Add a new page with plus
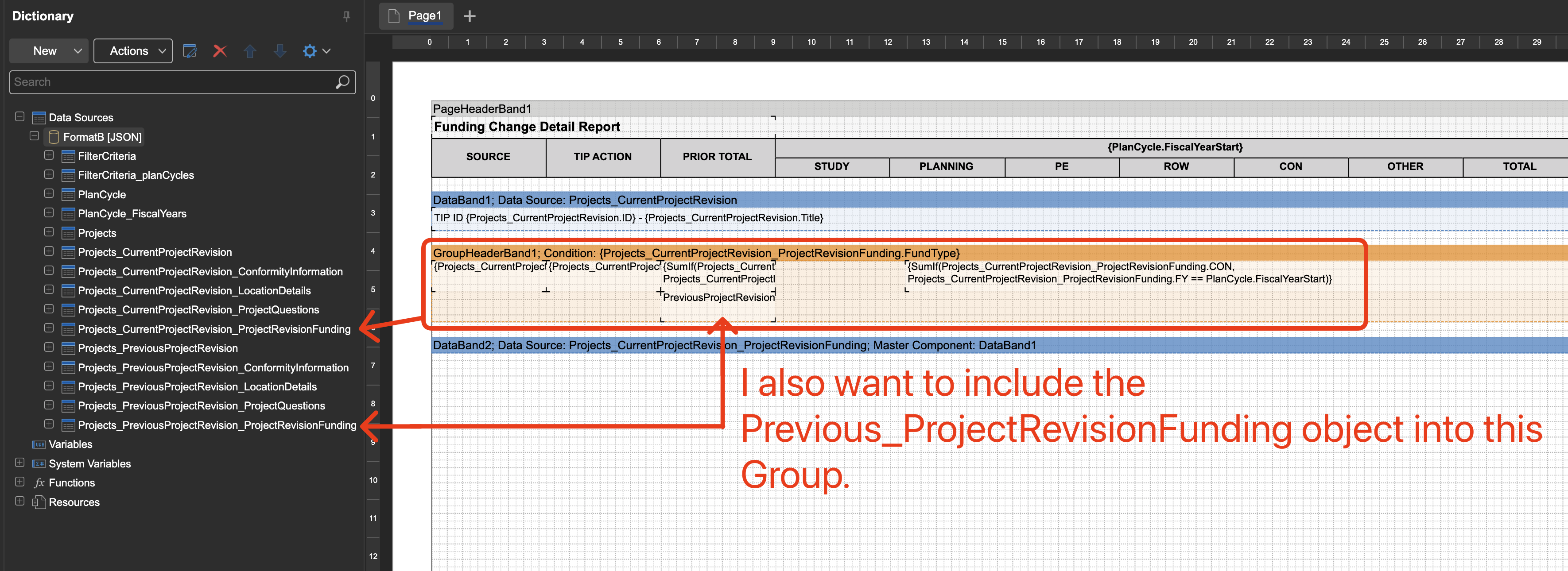The width and height of the screenshot is (1568, 571). (470, 16)
